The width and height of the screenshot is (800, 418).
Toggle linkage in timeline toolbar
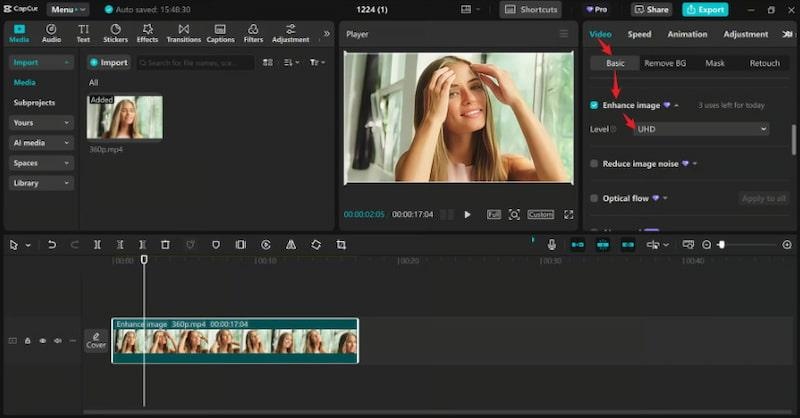pos(628,245)
